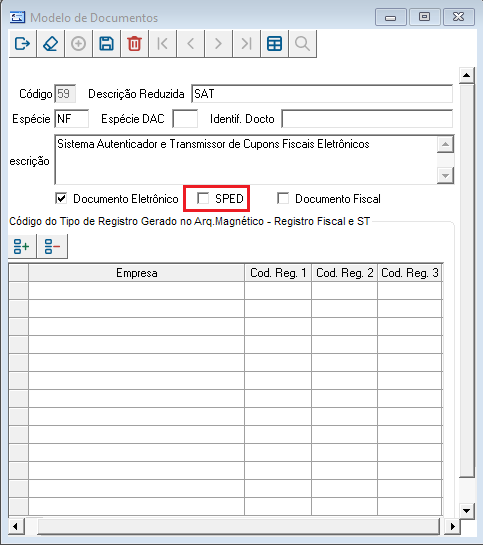Add a row with the list plus icon
This screenshot has height=545, width=483.
22,246
